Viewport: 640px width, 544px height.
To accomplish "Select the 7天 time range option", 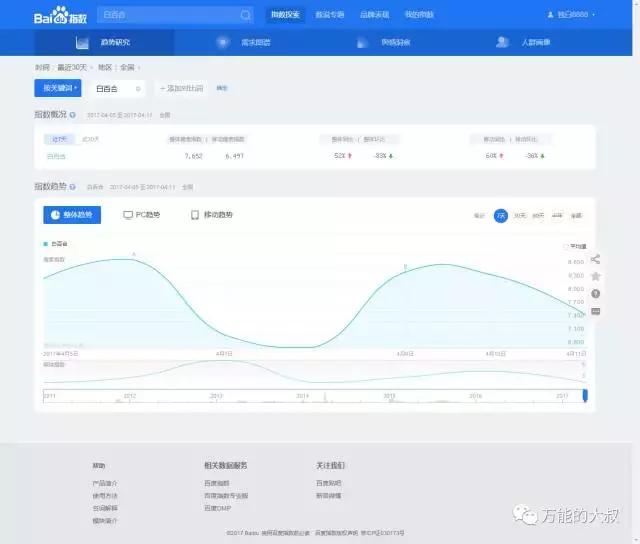I will pyautogui.click(x=500, y=215).
